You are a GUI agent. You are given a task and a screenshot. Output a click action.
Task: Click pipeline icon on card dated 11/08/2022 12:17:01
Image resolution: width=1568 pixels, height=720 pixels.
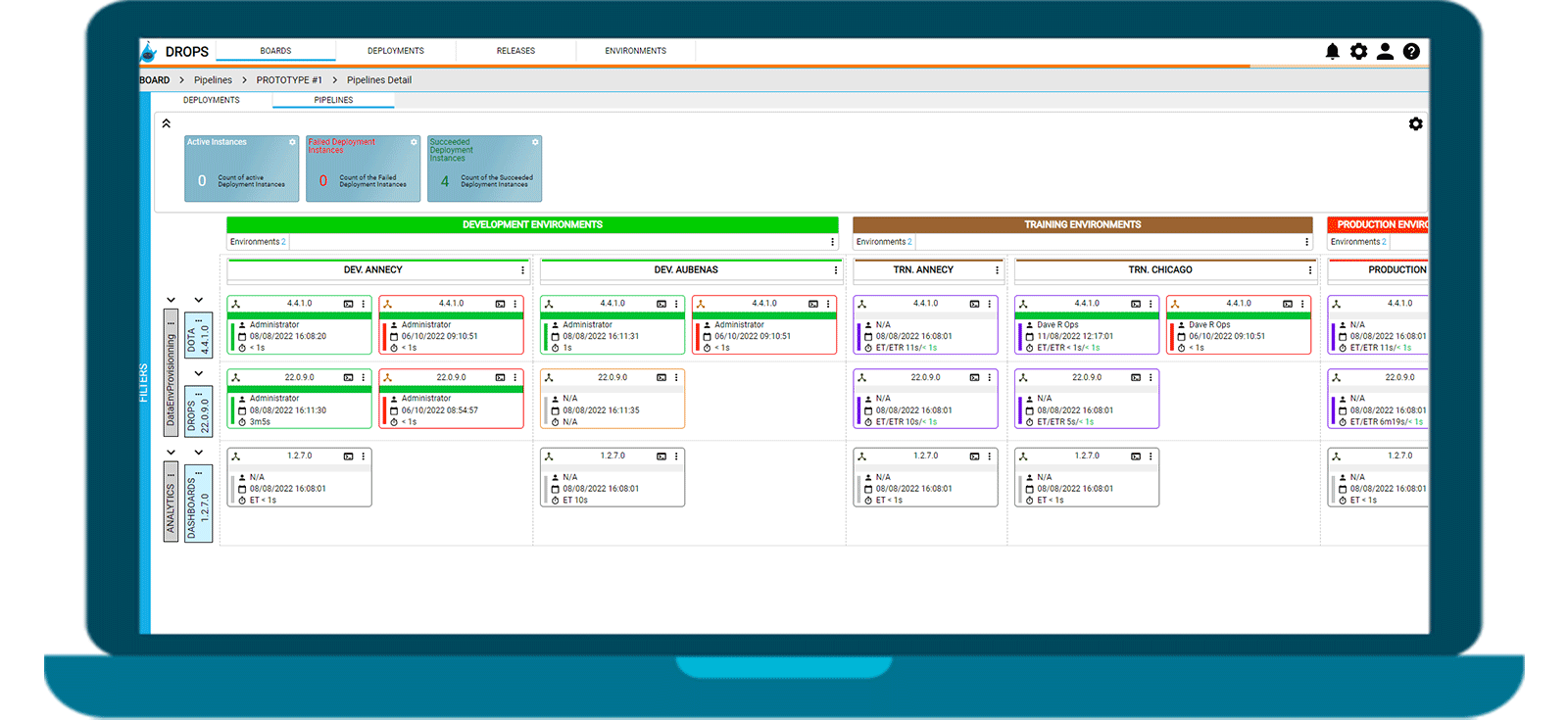pyautogui.click(x=1024, y=304)
